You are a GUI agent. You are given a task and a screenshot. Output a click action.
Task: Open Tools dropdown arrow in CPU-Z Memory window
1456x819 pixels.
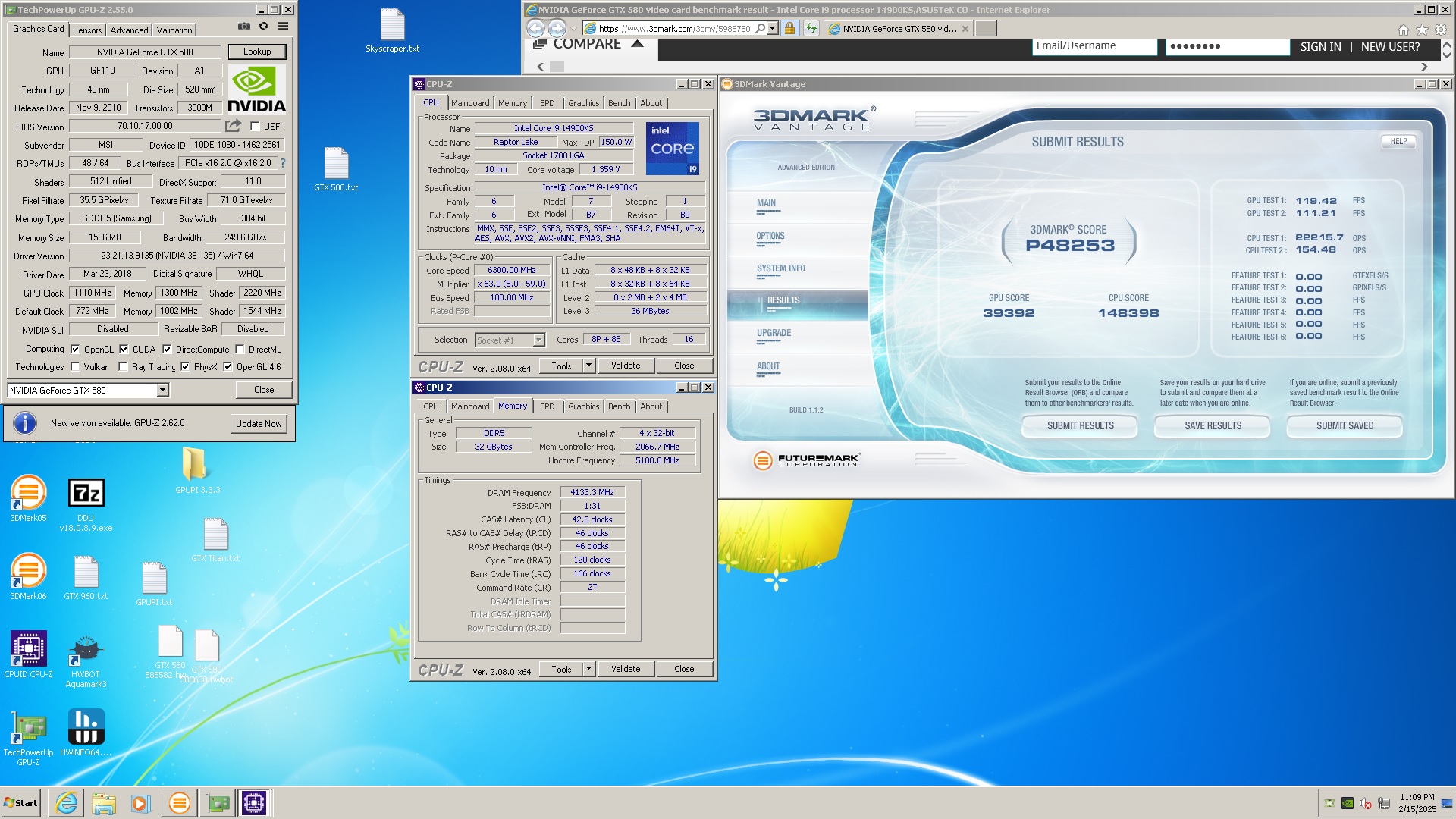(x=588, y=669)
